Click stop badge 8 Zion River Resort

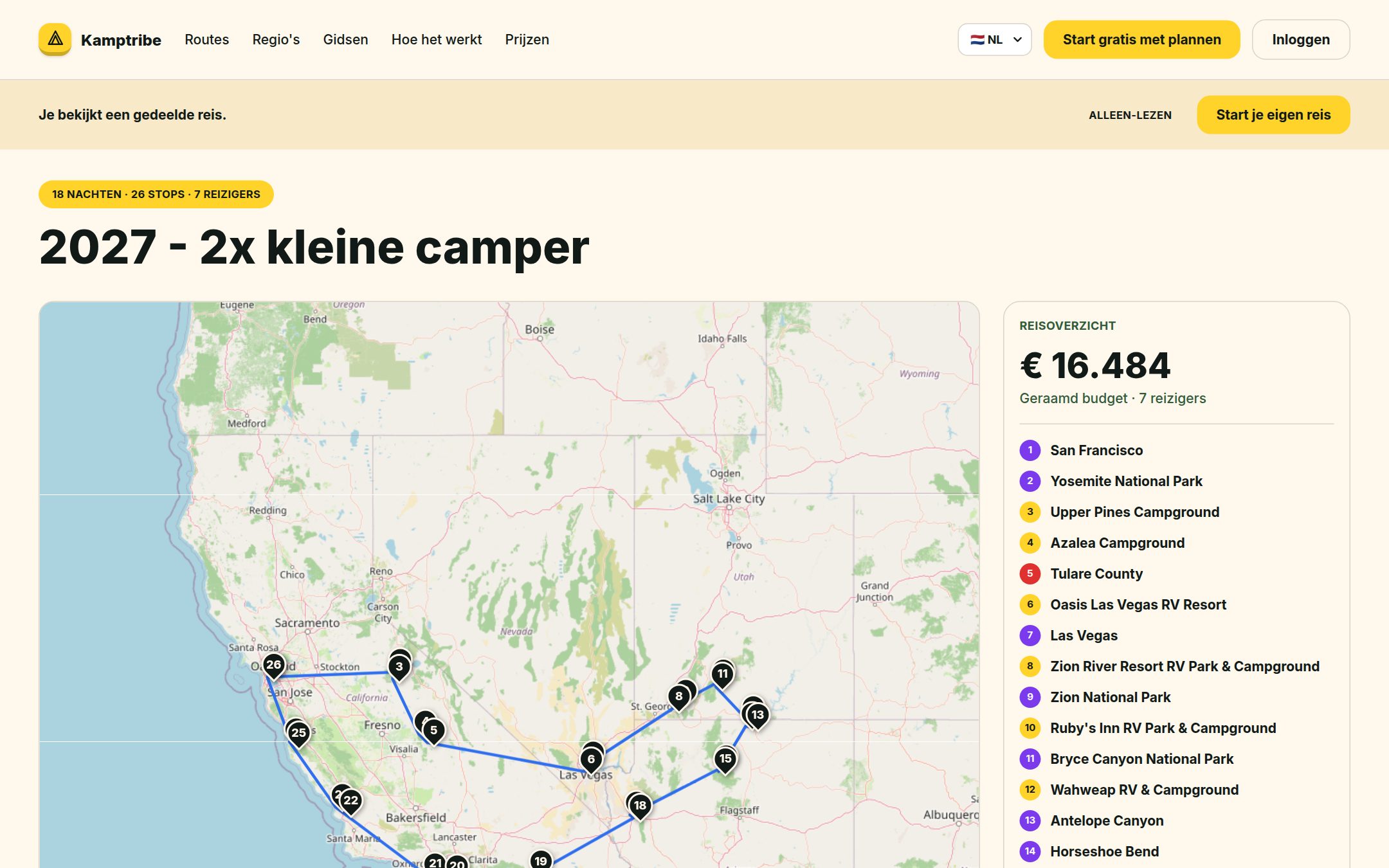1030,666
